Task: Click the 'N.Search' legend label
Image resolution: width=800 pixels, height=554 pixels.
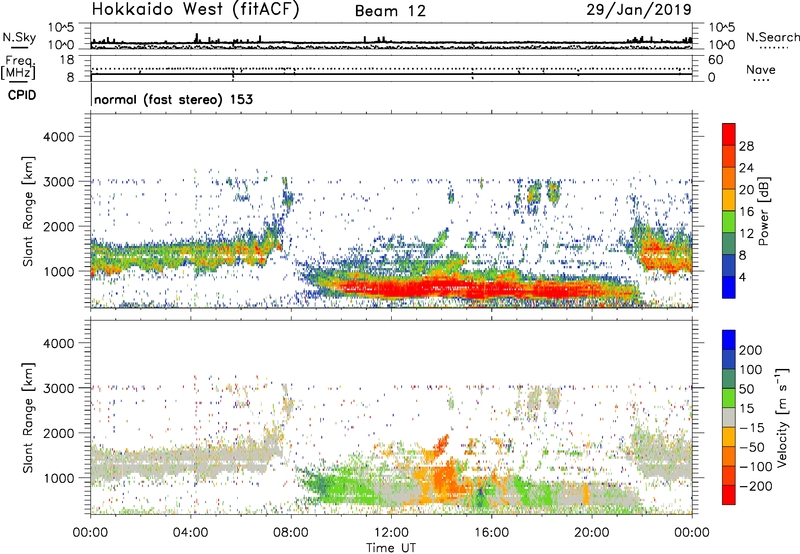Action: 772,37
